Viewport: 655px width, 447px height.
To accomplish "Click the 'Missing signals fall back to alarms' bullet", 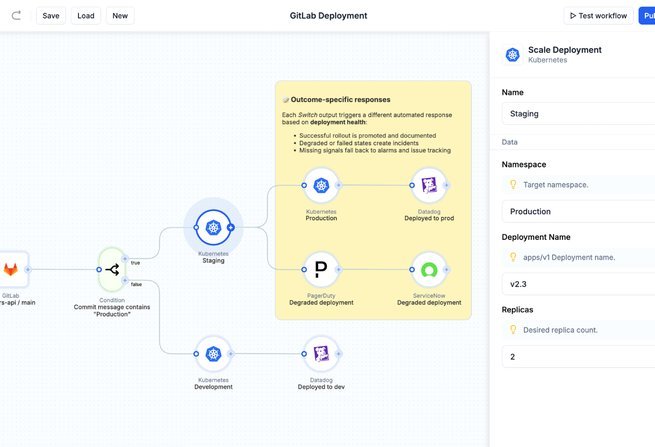I will tap(375, 150).
